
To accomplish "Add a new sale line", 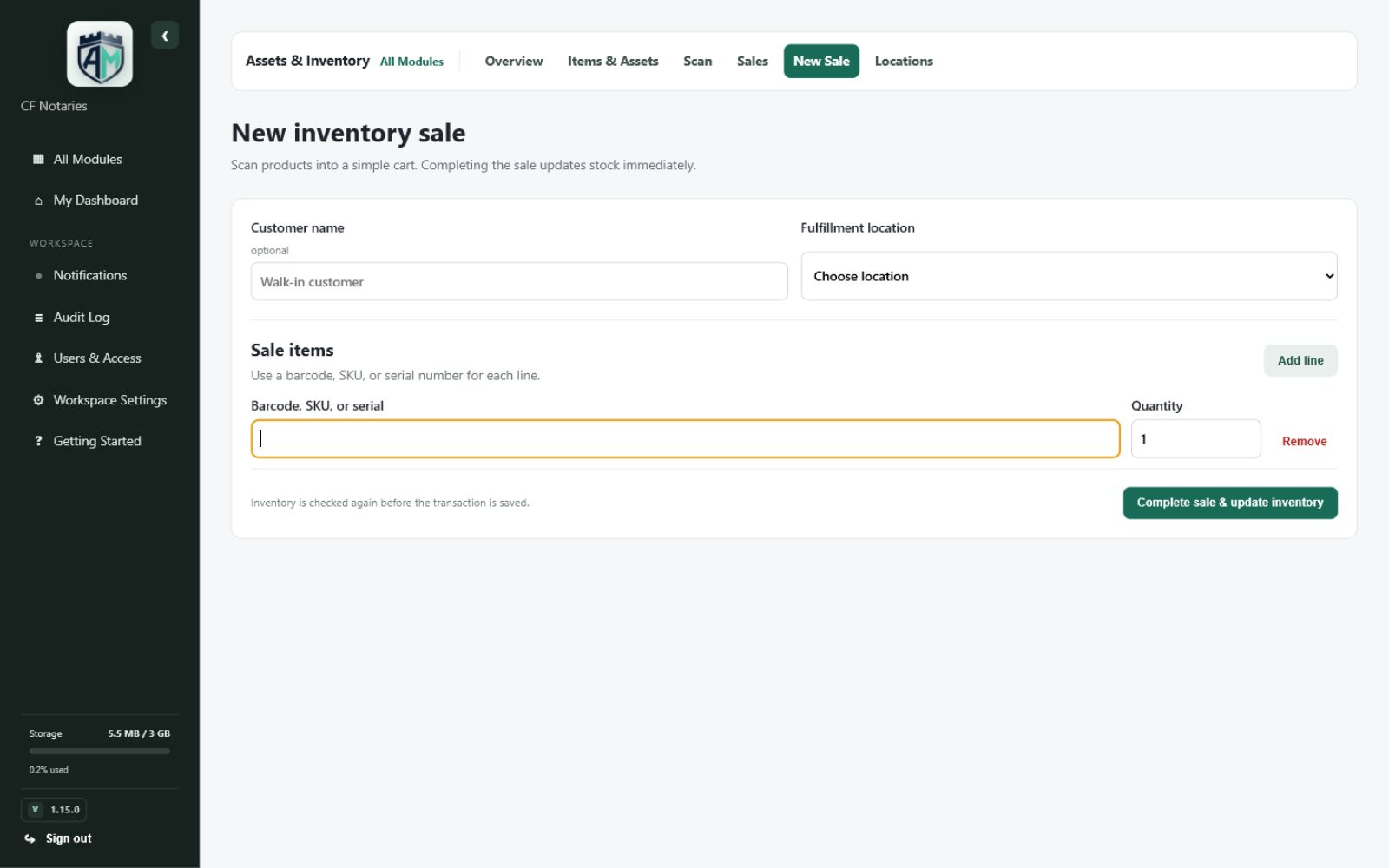I will click(1300, 360).
